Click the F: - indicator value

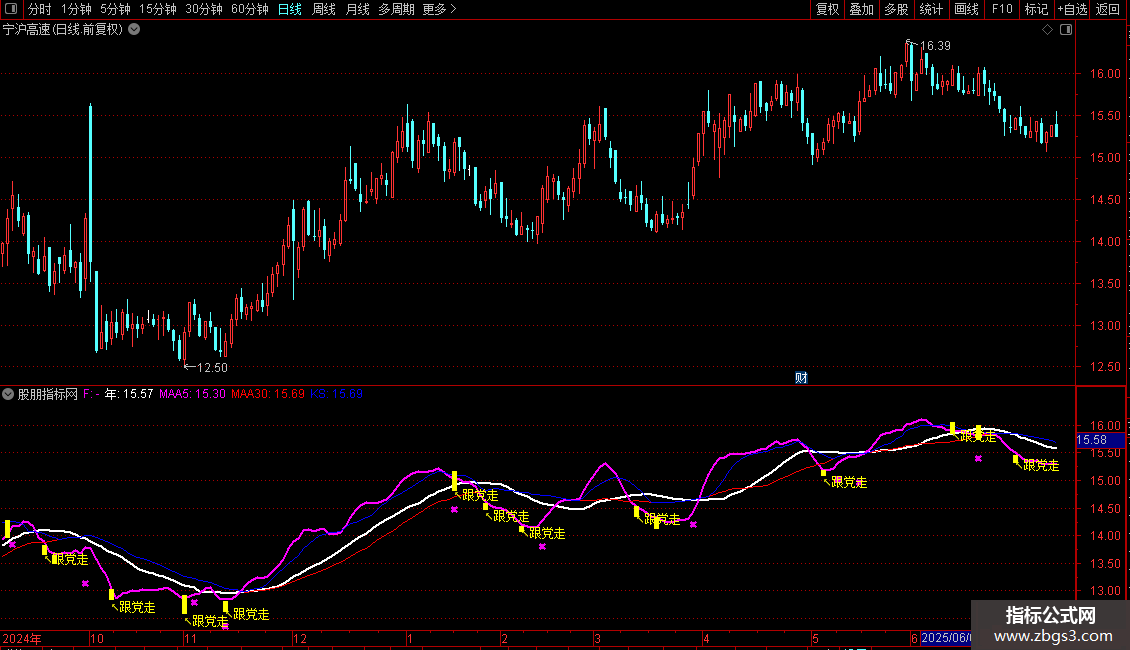pyautogui.click(x=92, y=394)
